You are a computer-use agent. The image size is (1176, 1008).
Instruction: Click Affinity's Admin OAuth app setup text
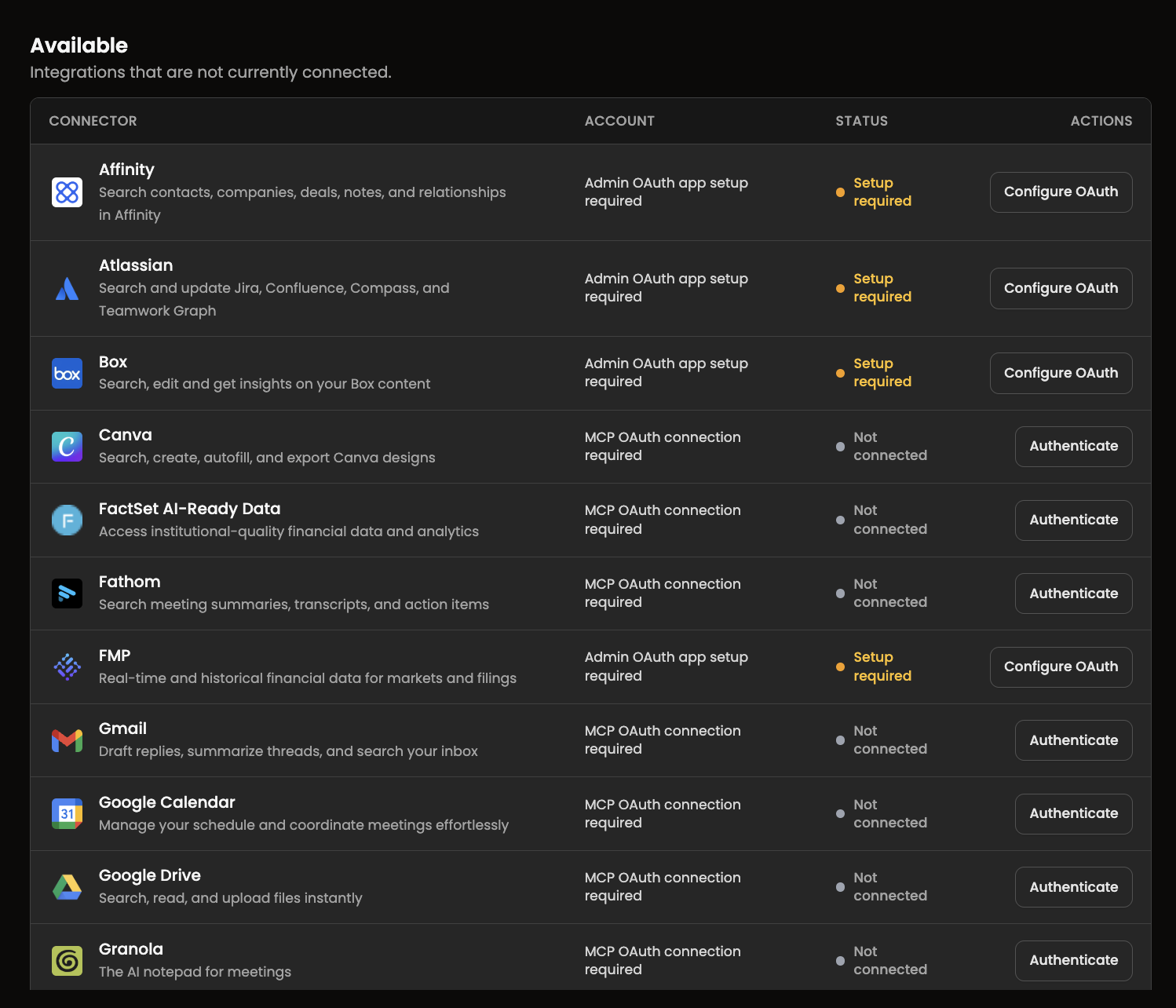tap(667, 192)
